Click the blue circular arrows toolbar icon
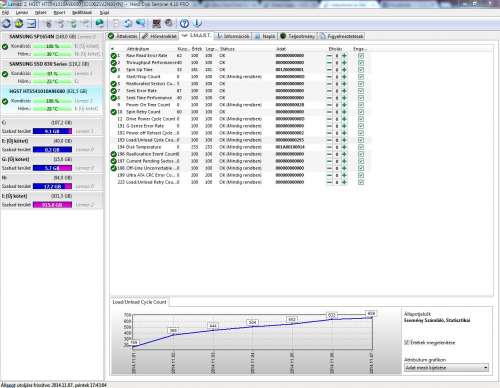This screenshot has width=500, height=388. 128,24
